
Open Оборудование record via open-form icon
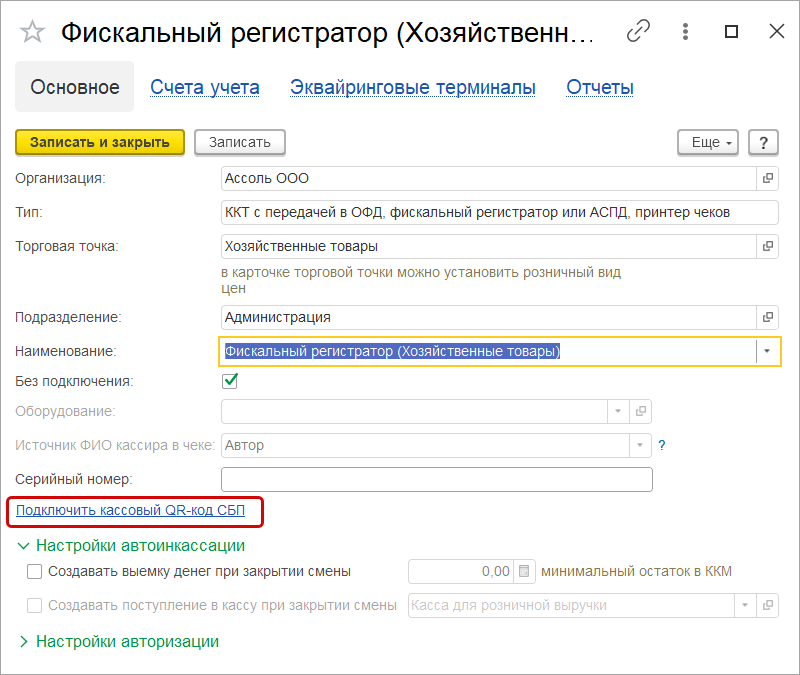click(x=641, y=411)
